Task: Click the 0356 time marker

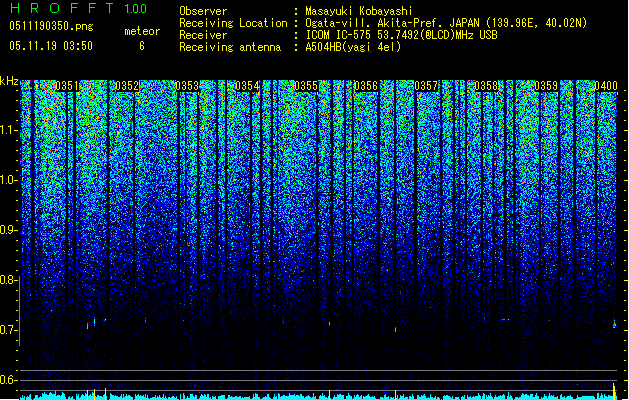Action: (366, 86)
